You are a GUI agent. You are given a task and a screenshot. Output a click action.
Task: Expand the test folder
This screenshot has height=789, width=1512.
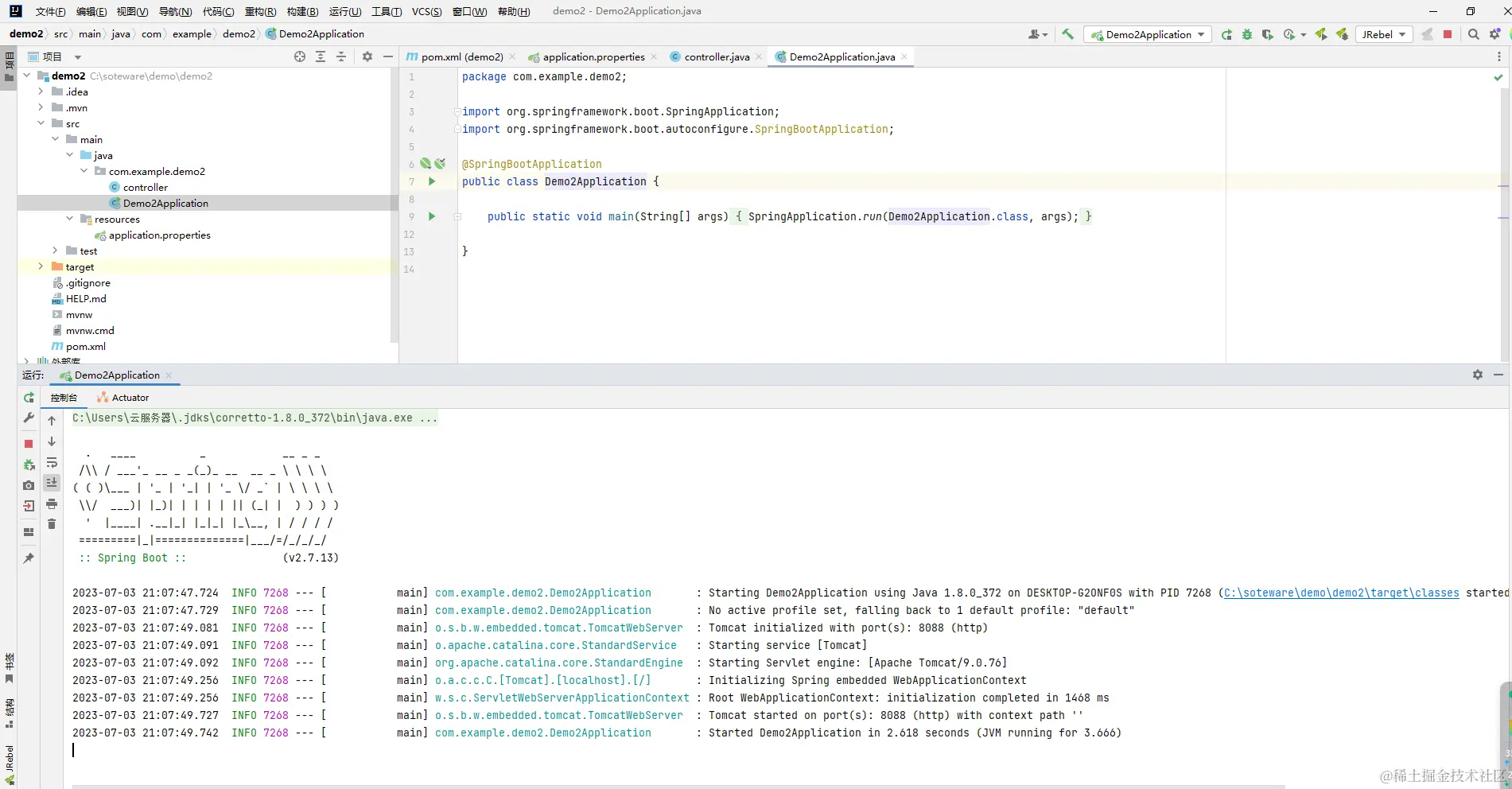[55, 251]
